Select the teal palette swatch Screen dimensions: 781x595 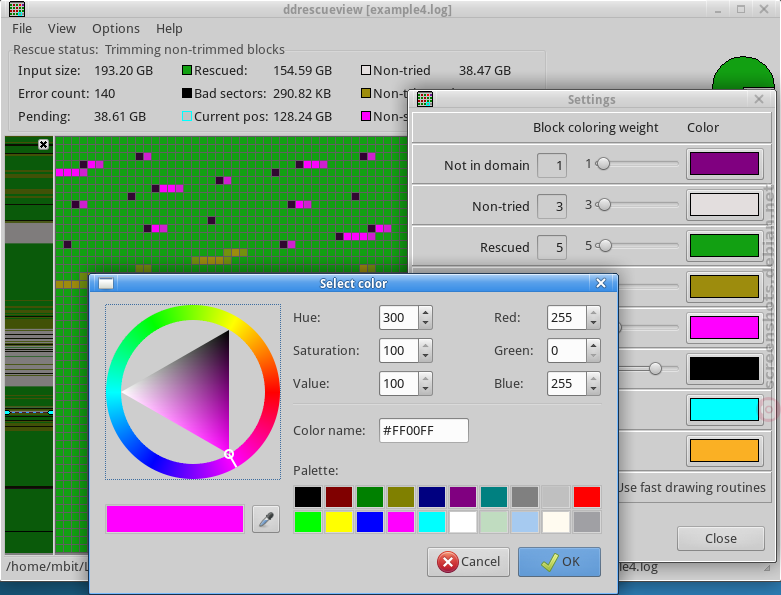tap(494, 497)
